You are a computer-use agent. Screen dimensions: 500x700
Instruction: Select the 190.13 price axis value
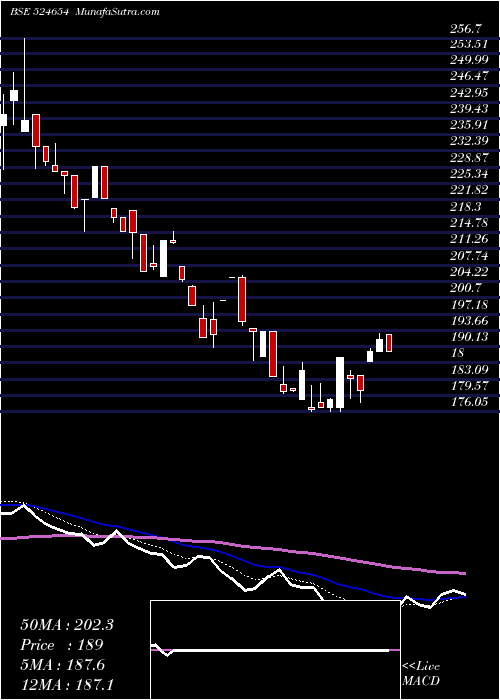point(469,336)
